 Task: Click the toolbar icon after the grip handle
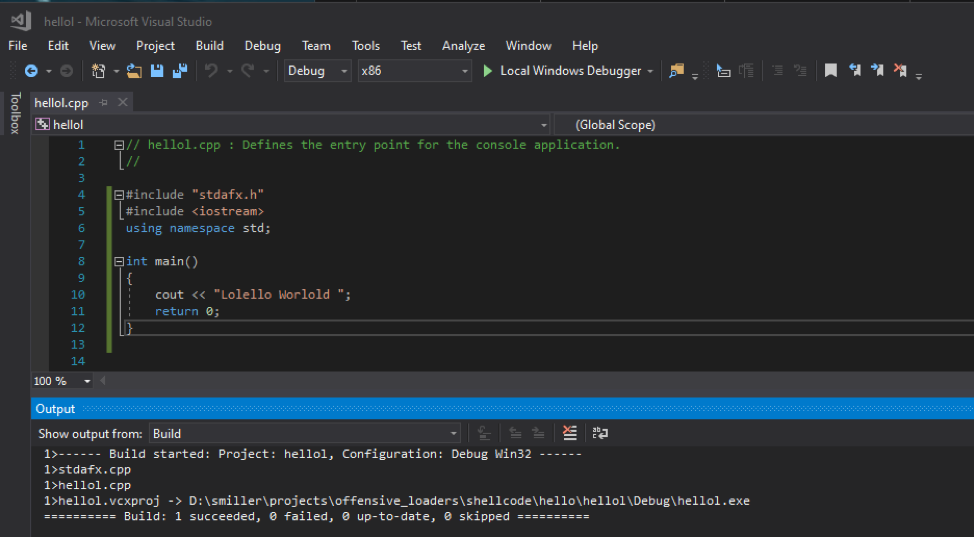723,71
